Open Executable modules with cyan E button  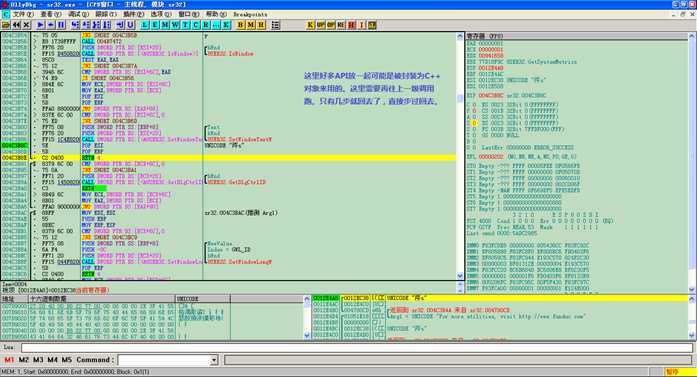click(155, 25)
